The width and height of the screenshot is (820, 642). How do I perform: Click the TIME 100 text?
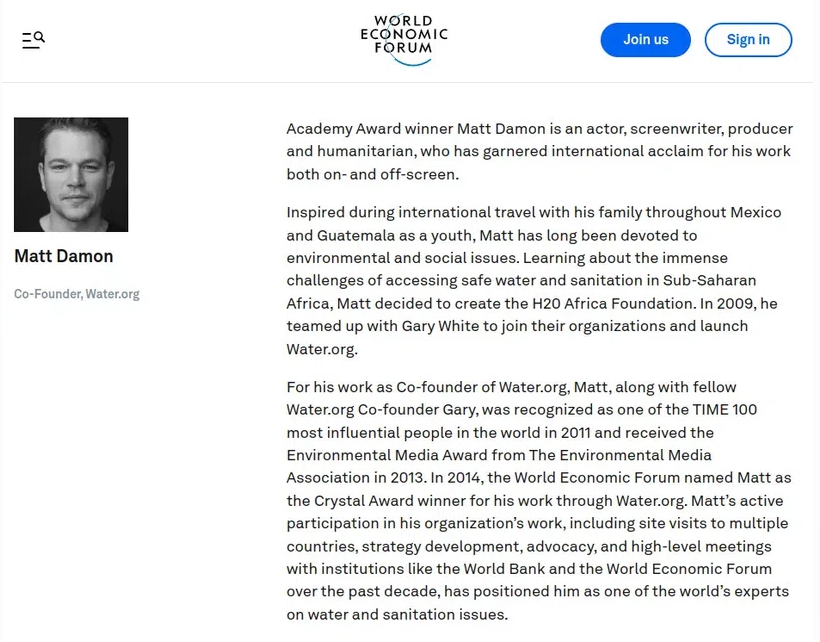[725, 410]
